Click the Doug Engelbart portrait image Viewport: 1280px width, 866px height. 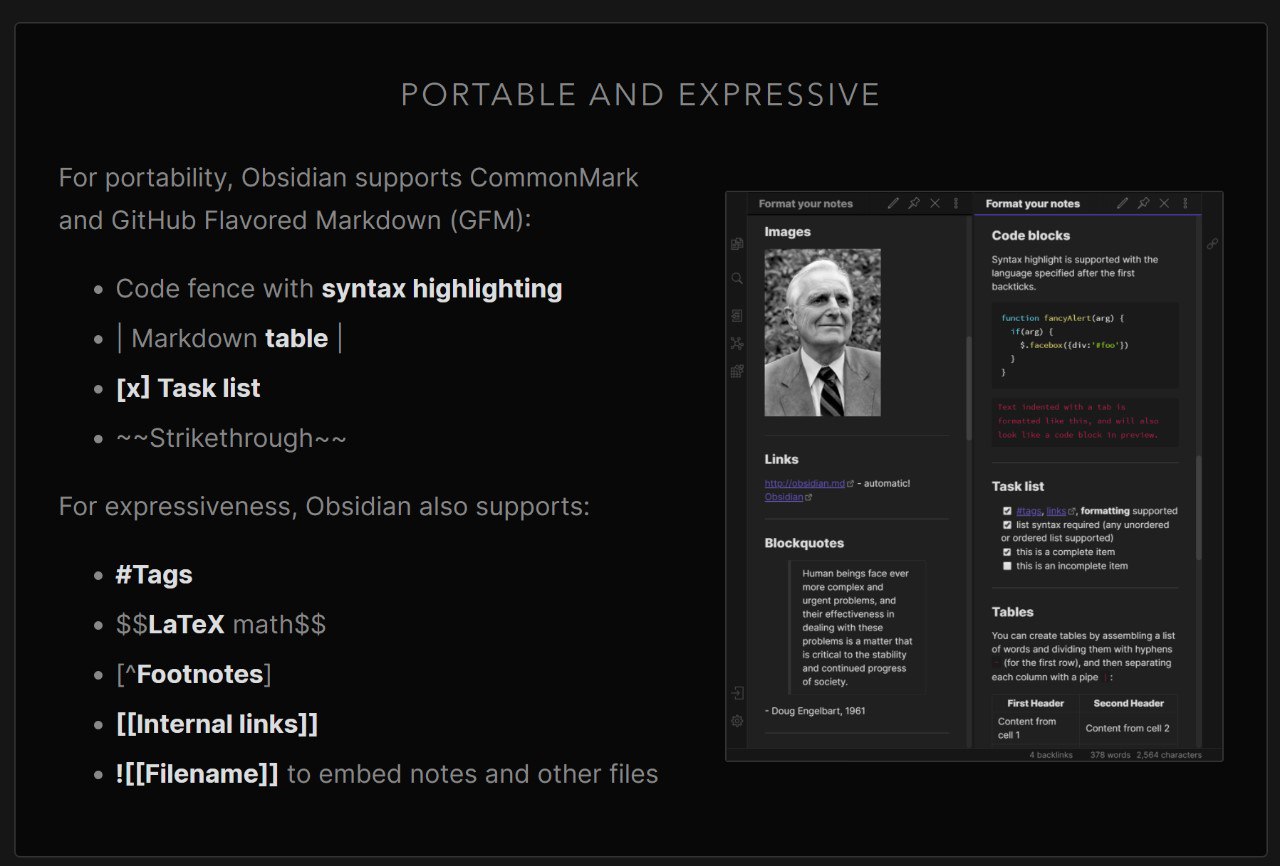tap(823, 332)
